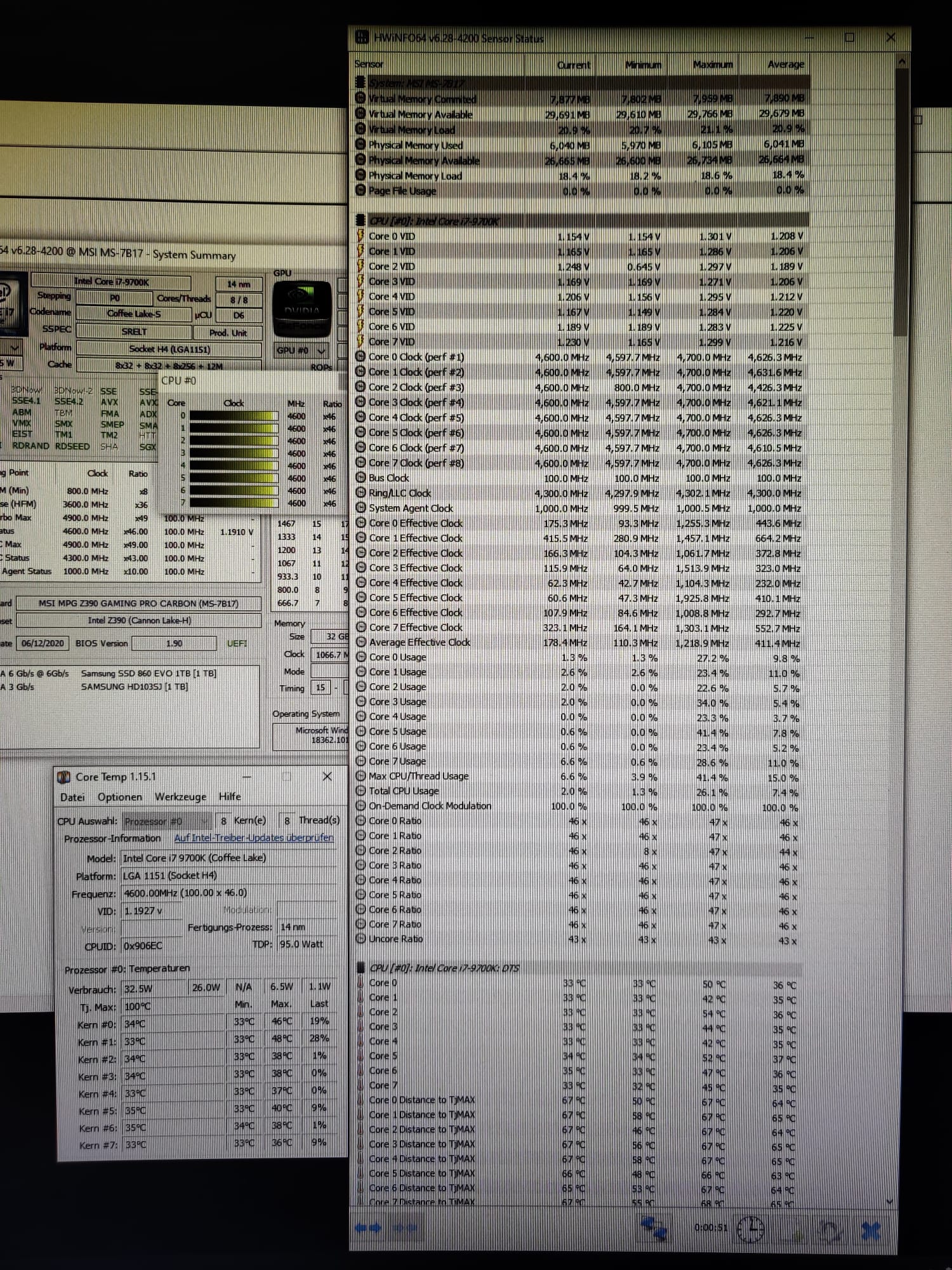The height and width of the screenshot is (1270, 952).
Task: Click the 0:00:51 elapsed time readout
Action: click(710, 1227)
